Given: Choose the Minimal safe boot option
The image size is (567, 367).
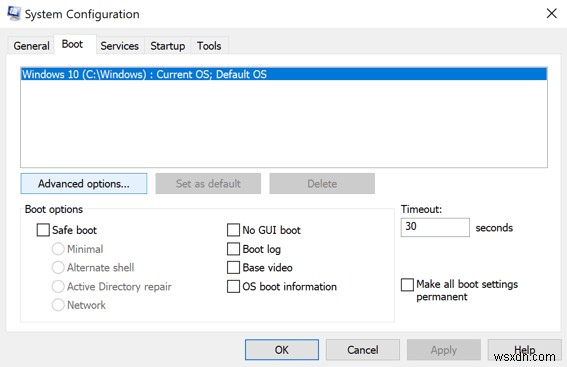Looking at the screenshot, I should [x=58, y=249].
